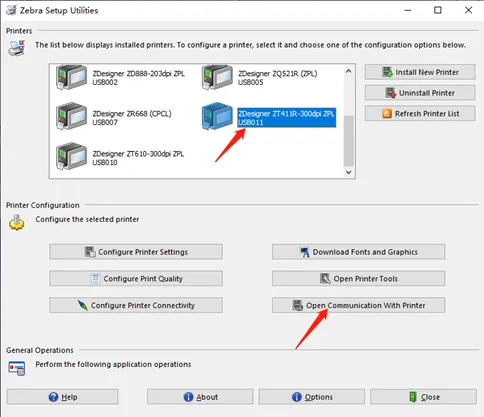Viewport: 484px width, 417px height.
Task: Click the ZD888-203dpi printer icon
Action: [x=71, y=77]
